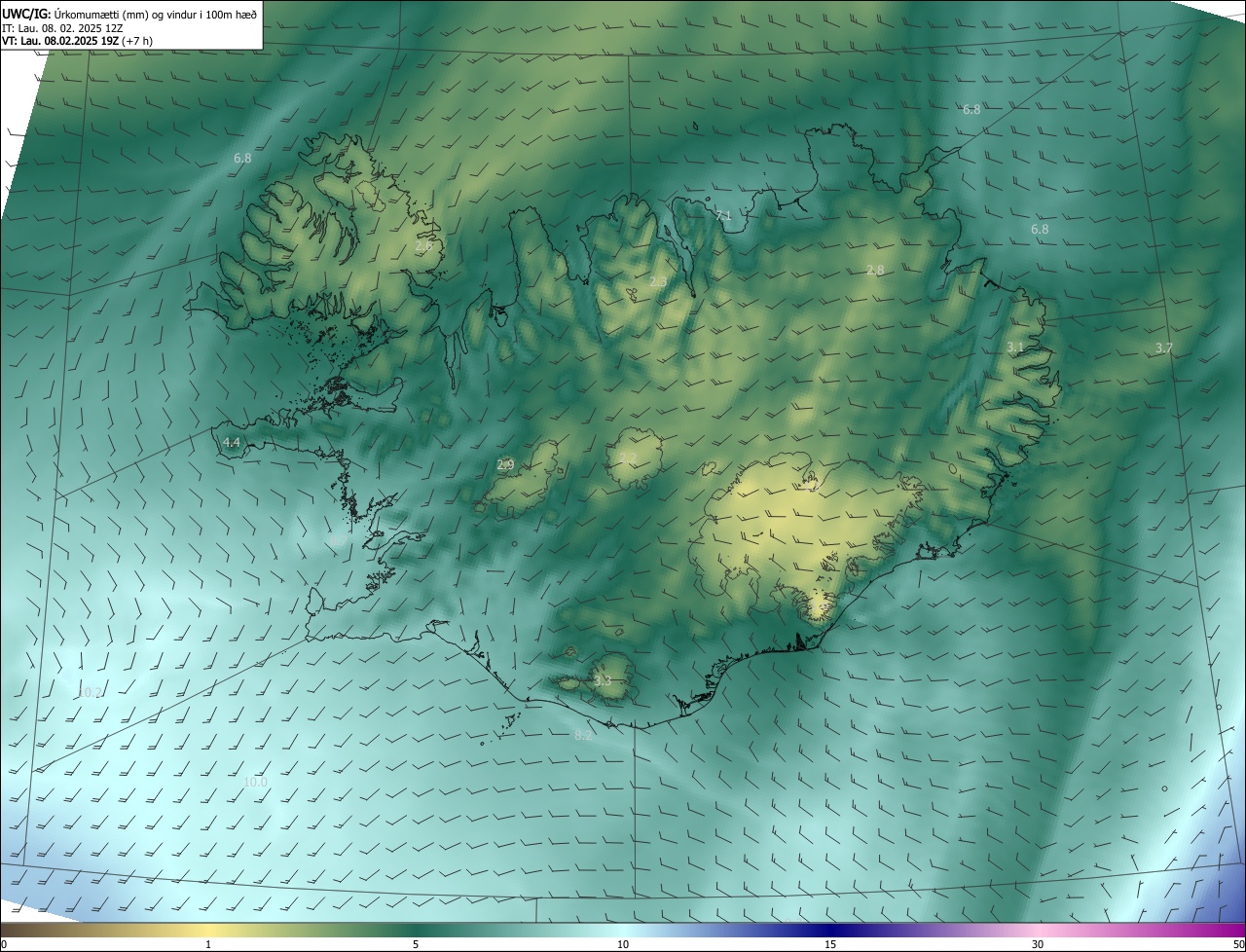Pick the dark navy band above tick 15
This screenshot has height=952, width=1246.
click(830, 930)
